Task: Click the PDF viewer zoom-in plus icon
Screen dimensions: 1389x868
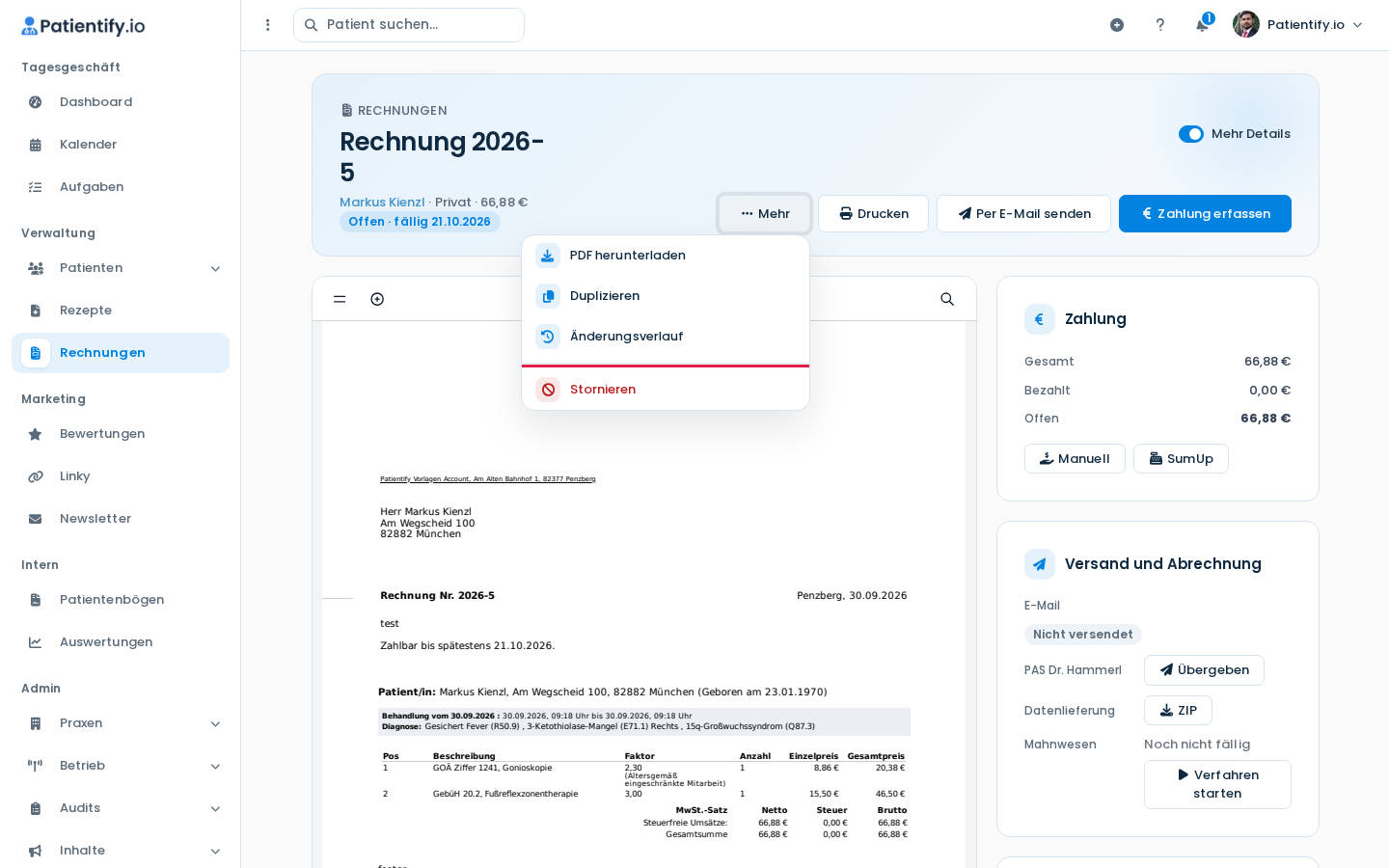Action: click(x=377, y=299)
